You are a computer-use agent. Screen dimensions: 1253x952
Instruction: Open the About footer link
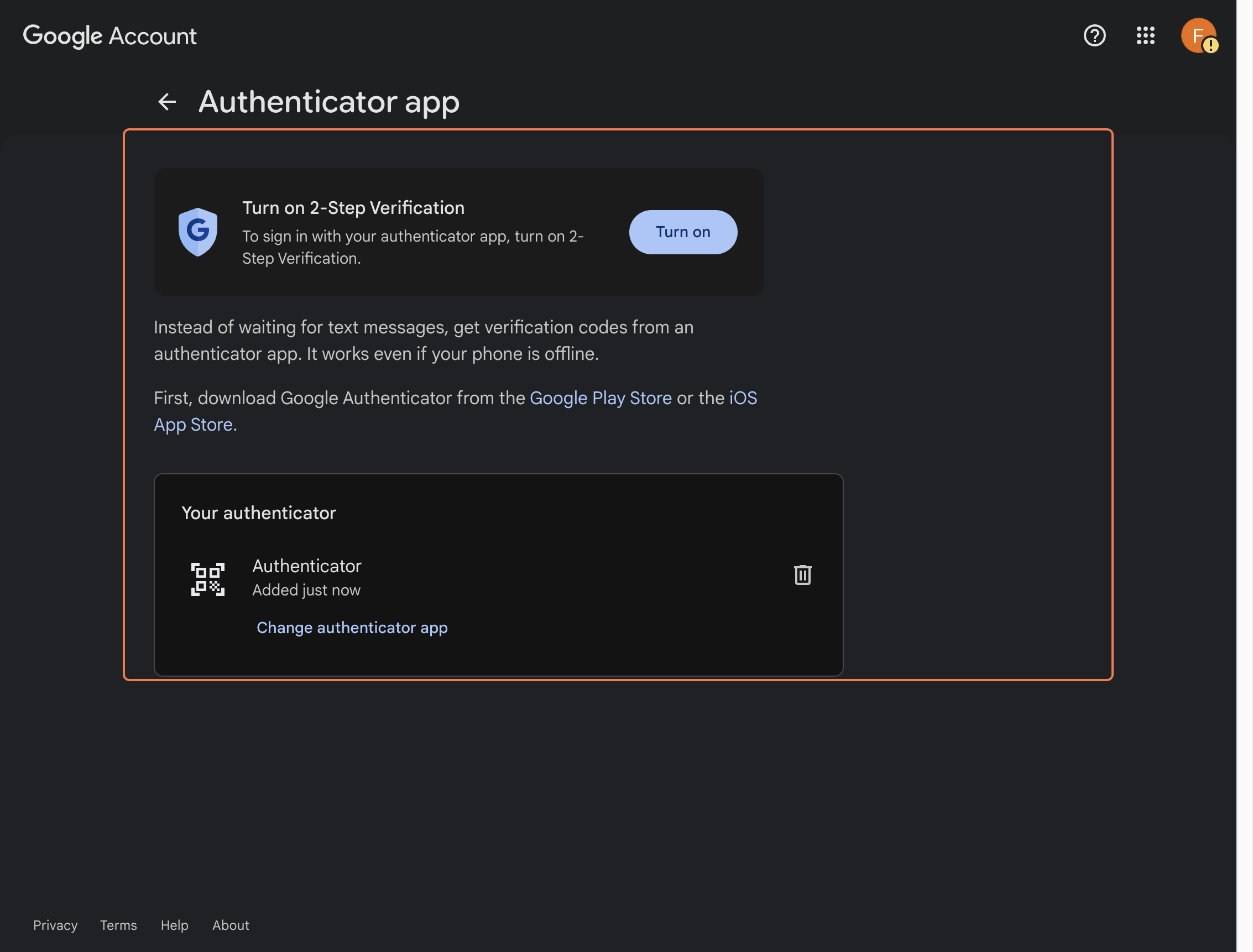[x=230, y=925]
